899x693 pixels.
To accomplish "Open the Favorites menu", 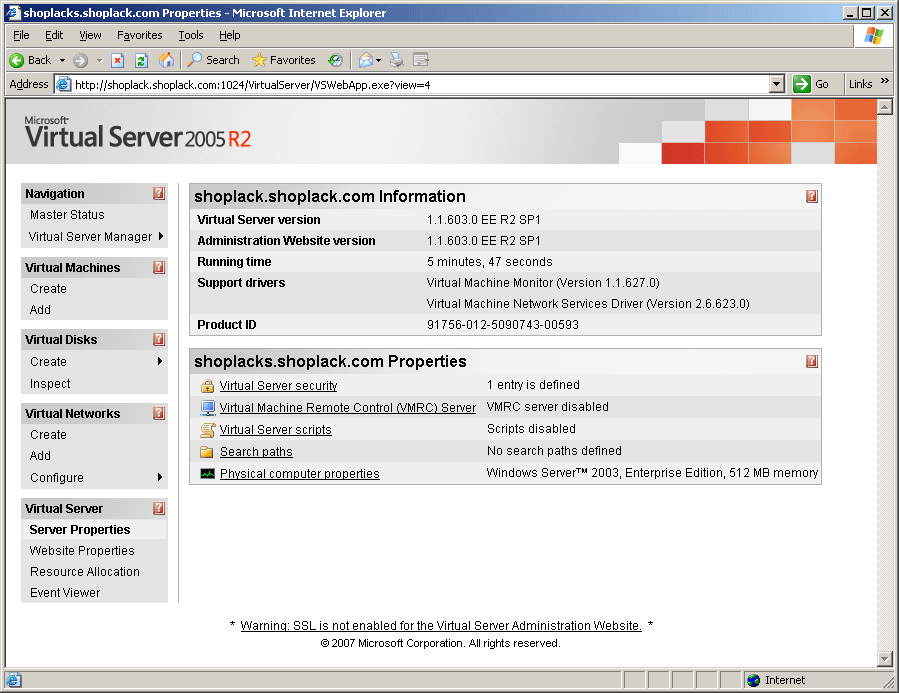I will click(x=139, y=36).
